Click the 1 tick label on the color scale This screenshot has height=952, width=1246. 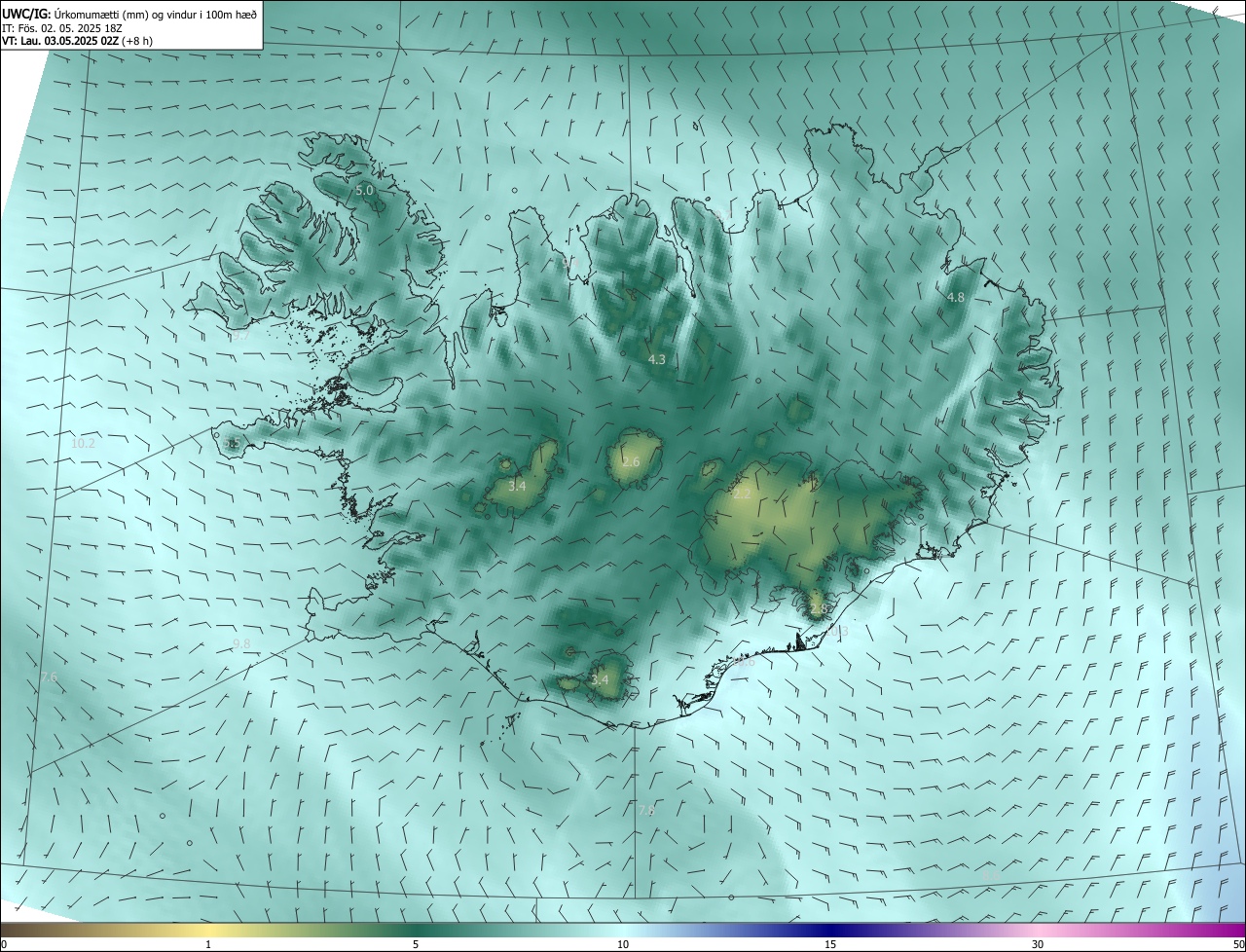click(208, 944)
